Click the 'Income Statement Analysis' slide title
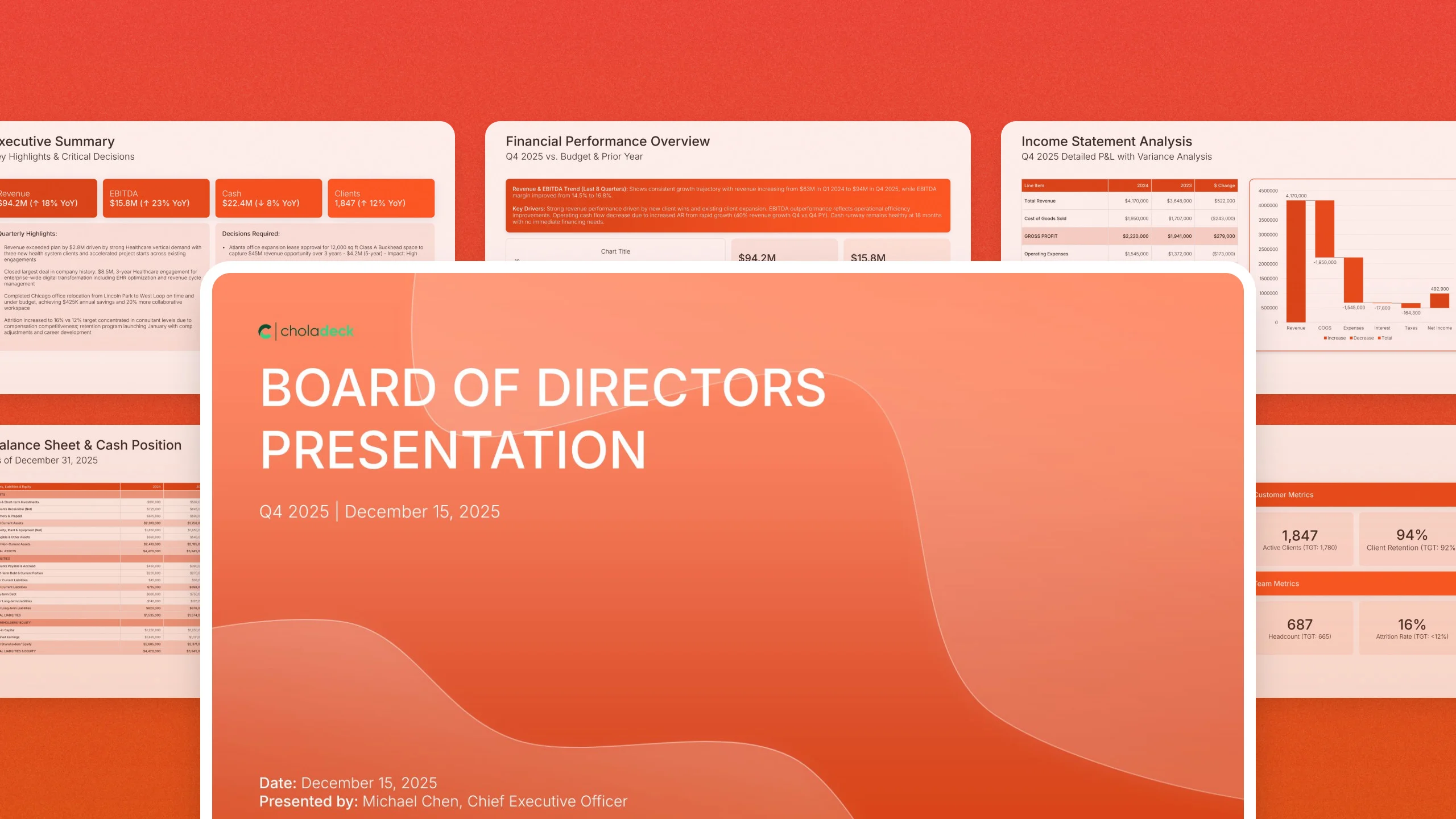 [x=1106, y=141]
